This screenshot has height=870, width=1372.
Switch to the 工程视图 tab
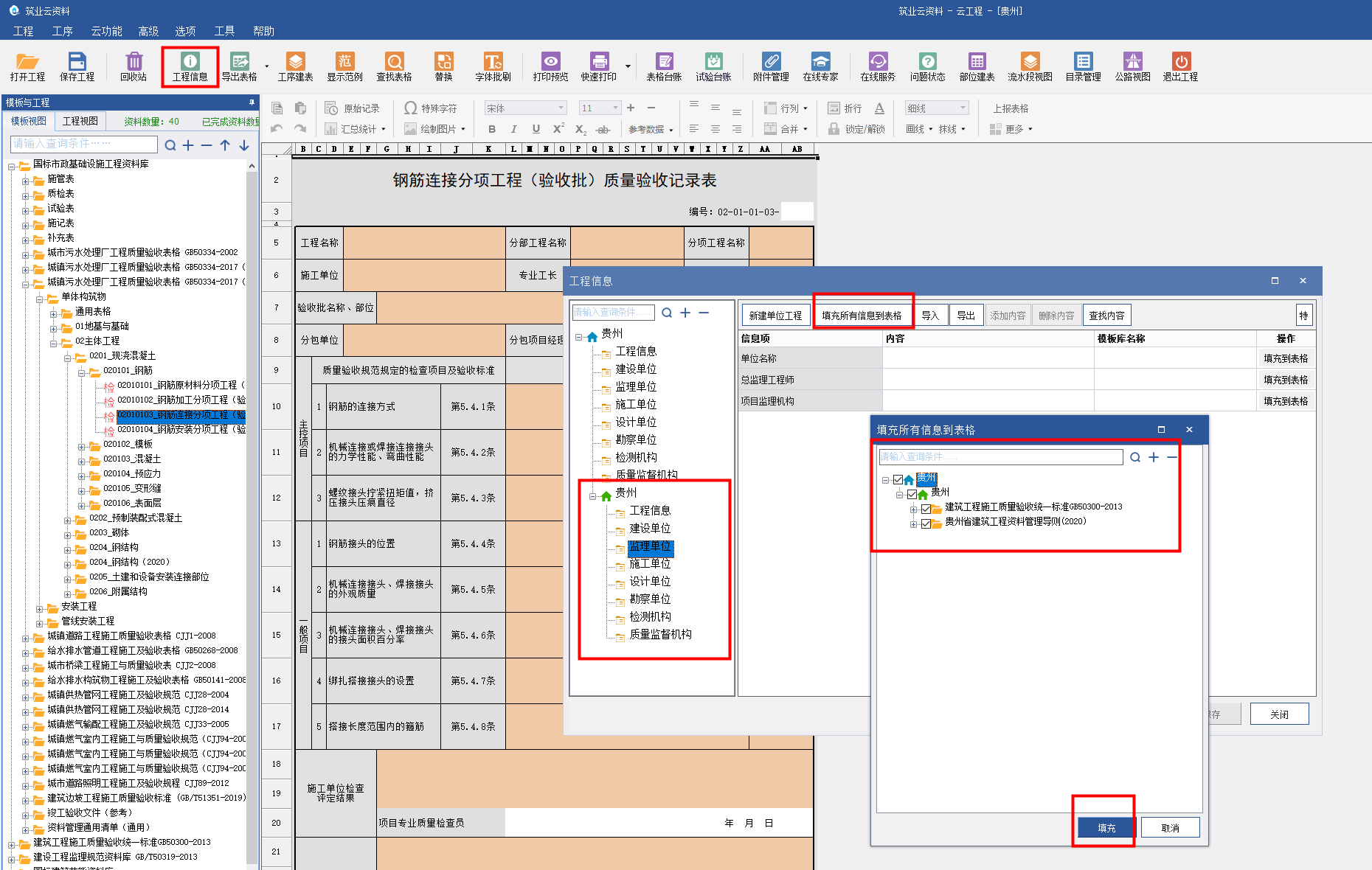pyautogui.click(x=80, y=121)
